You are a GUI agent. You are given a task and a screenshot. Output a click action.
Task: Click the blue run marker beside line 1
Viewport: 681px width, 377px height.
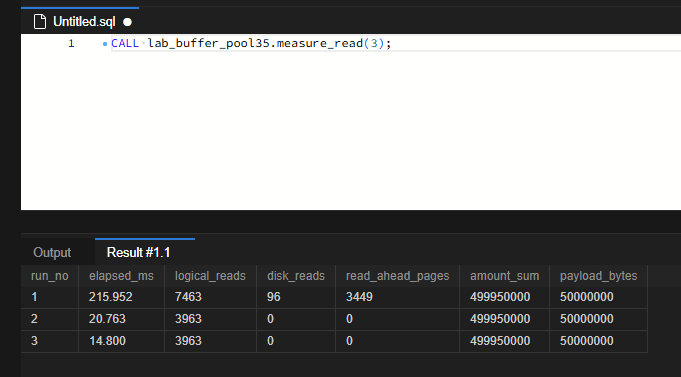click(105, 44)
